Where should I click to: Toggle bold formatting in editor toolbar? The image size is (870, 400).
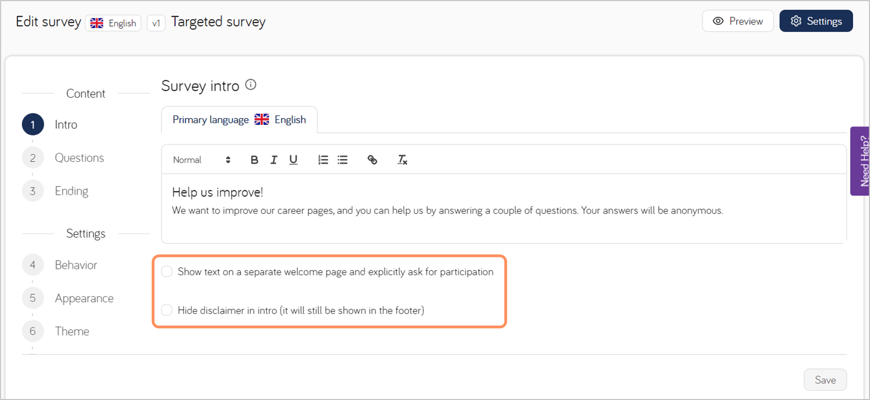tap(254, 160)
